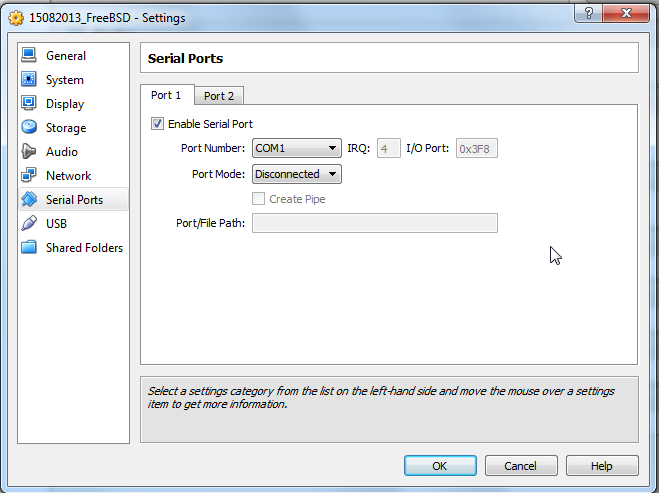Image resolution: width=659 pixels, height=493 pixels.
Task: Open the System category icon
Action: [x=29, y=80]
